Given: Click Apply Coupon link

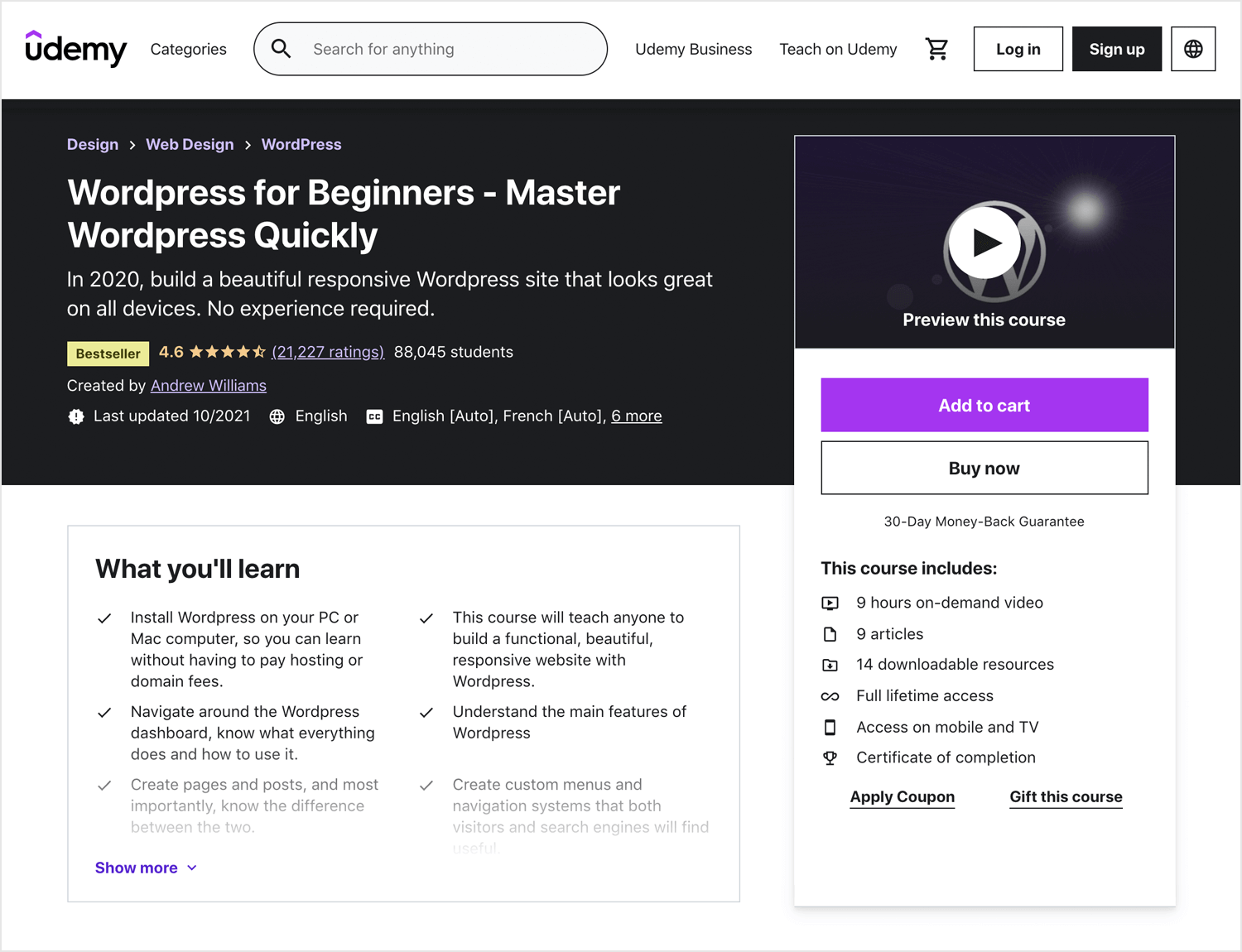Looking at the screenshot, I should [x=903, y=796].
